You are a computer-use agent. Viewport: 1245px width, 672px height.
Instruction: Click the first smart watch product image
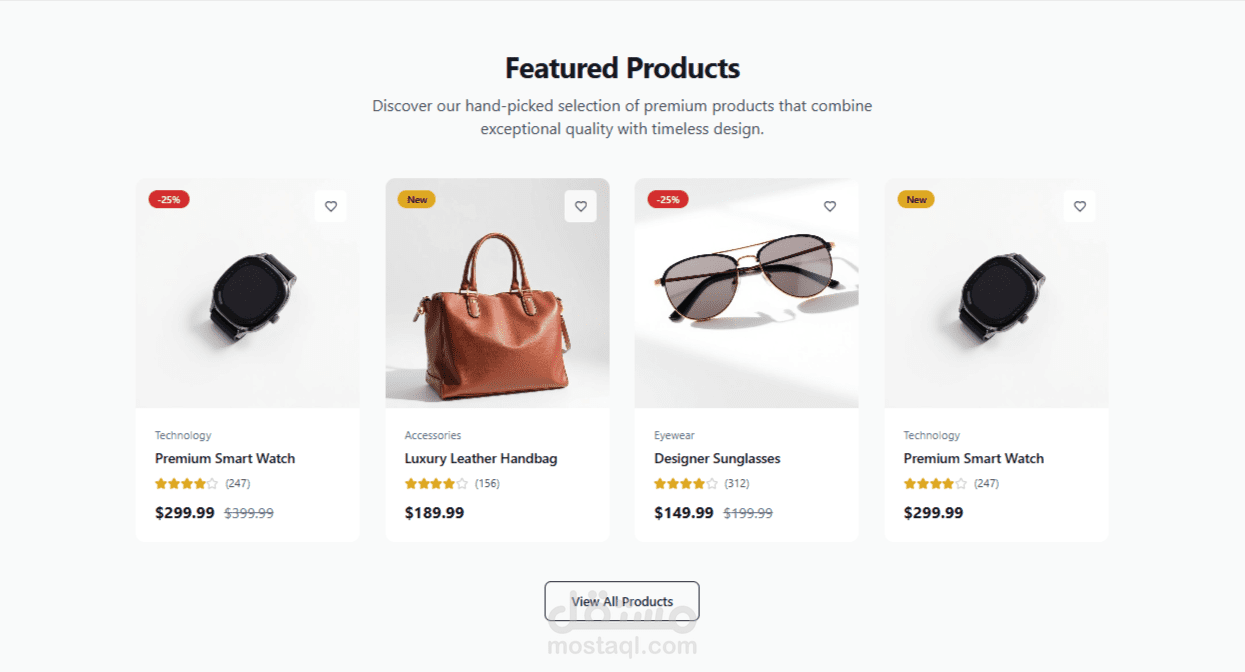(248, 293)
